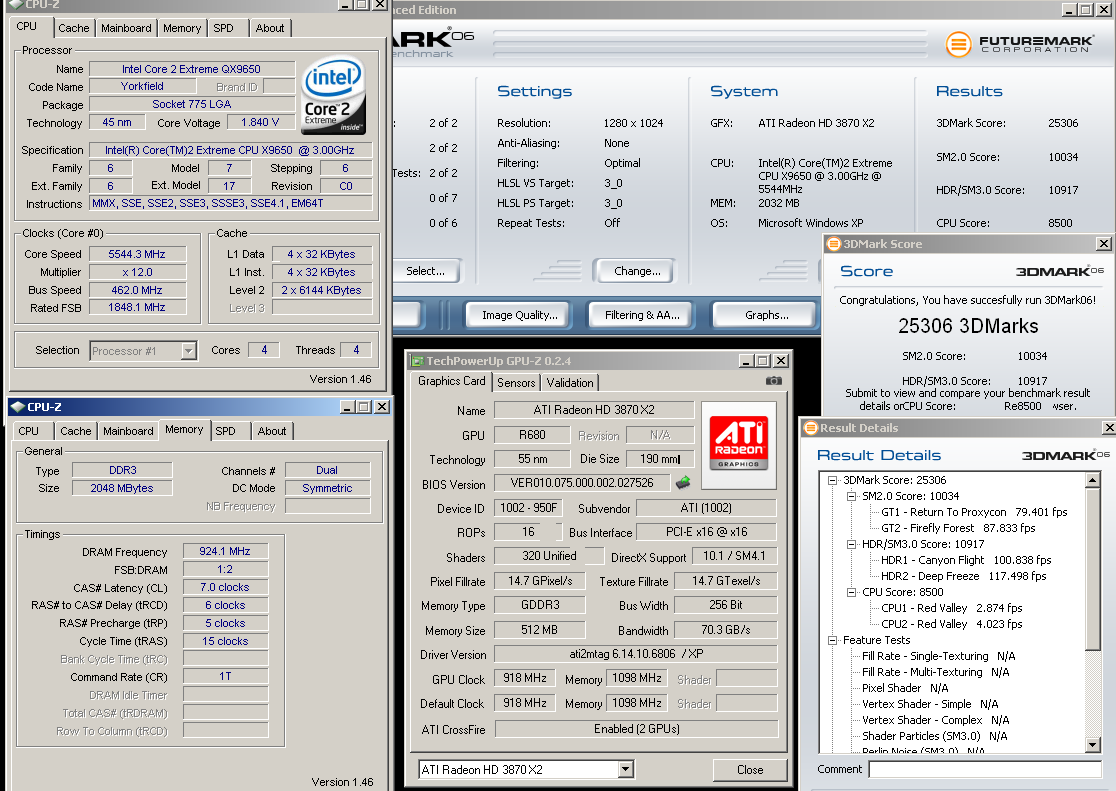Click the Command Rate 1T value
This screenshot has width=1116, height=791.
pyautogui.click(x=225, y=676)
